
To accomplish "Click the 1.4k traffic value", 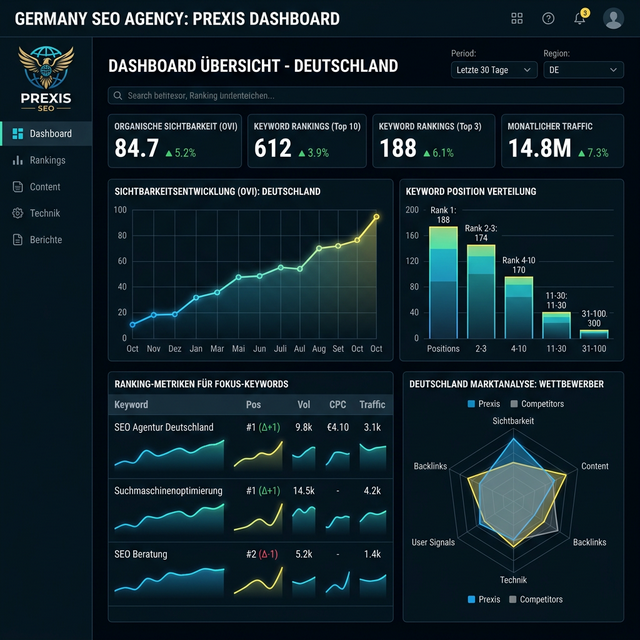I will click(372, 554).
